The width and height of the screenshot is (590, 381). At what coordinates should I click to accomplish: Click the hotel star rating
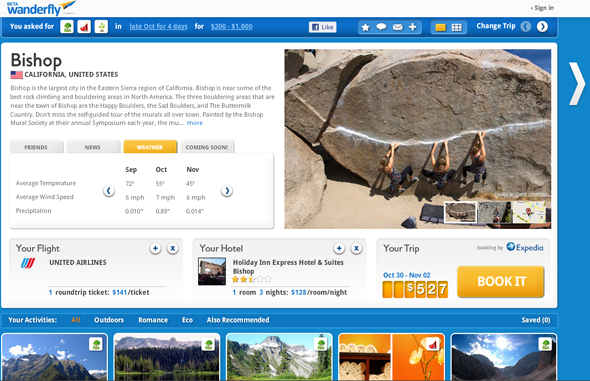point(252,279)
